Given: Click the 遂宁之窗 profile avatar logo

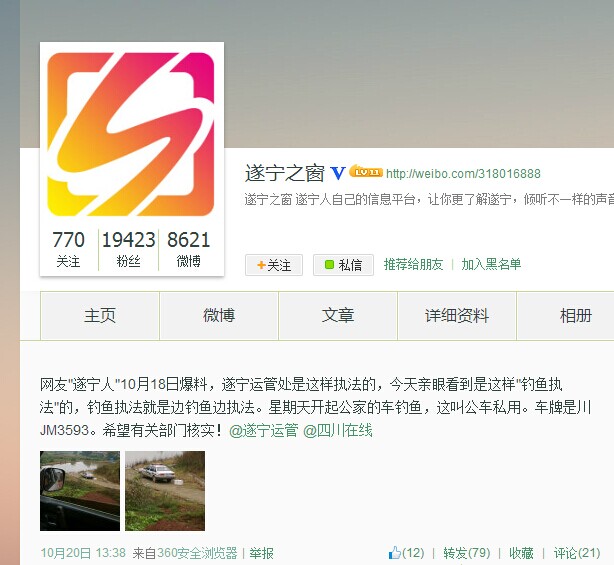Looking at the screenshot, I should 131,134.
